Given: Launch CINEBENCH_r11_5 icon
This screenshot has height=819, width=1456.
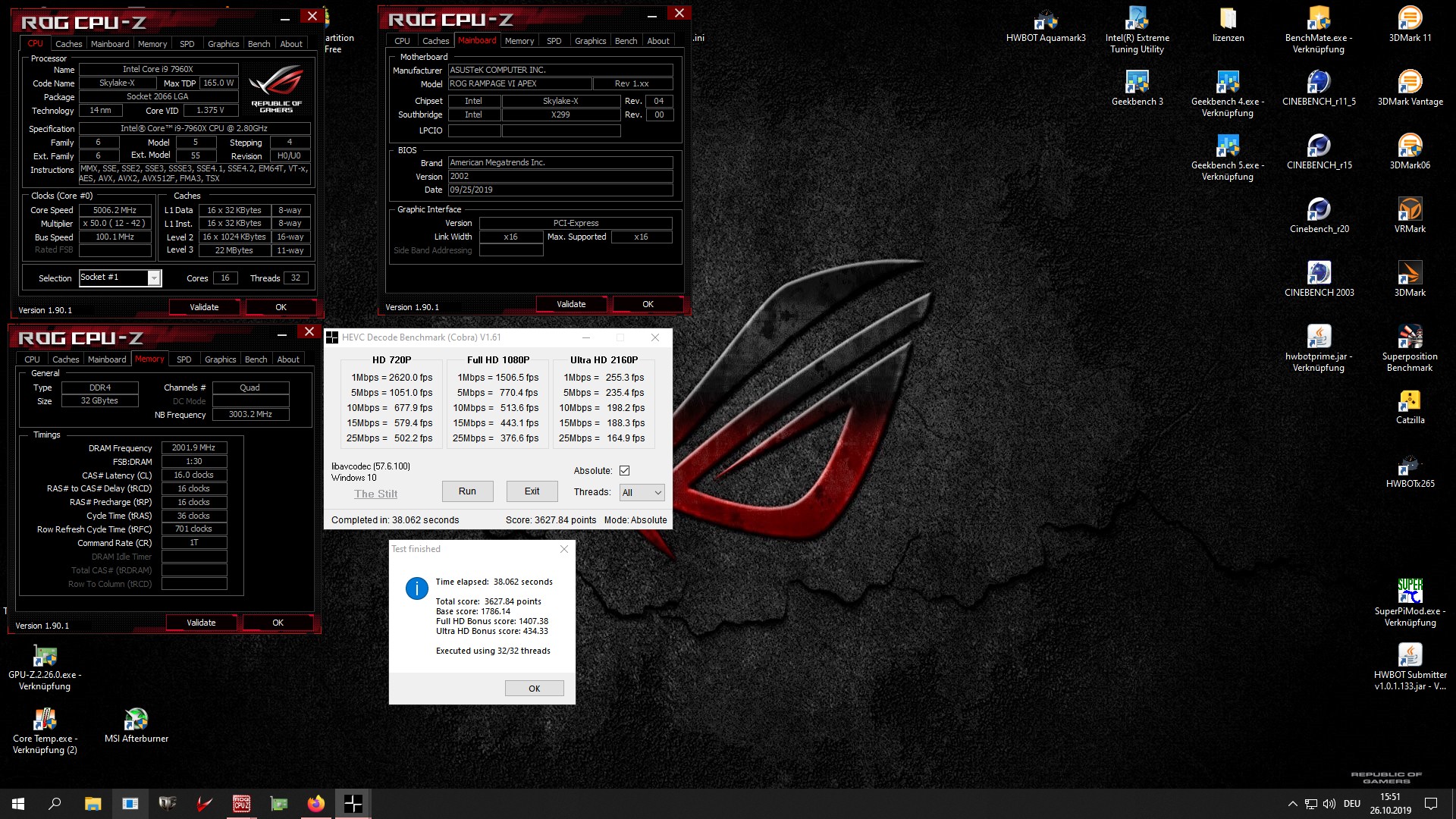Looking at the screenshot, I should 1319,89.
